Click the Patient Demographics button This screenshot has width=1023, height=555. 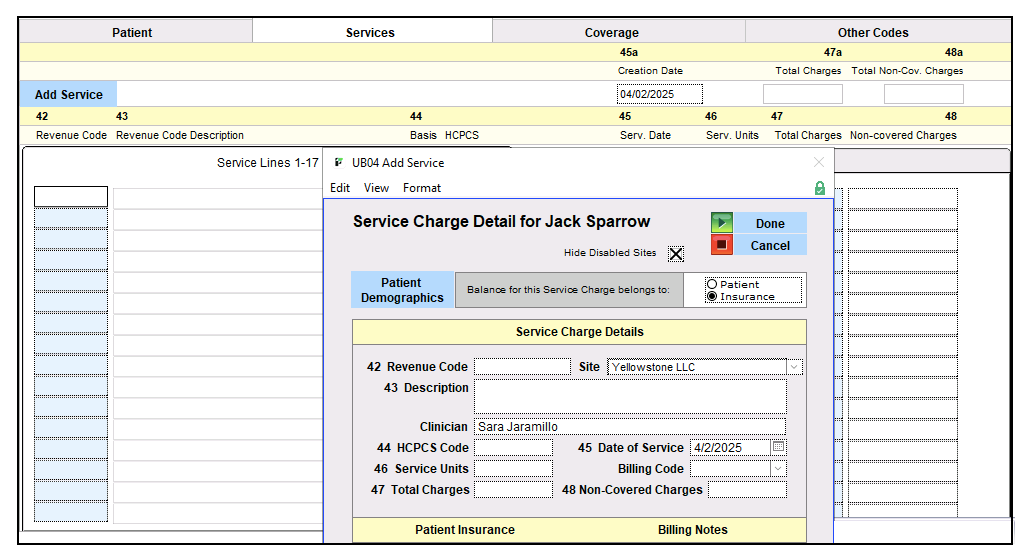click(402, 290)
